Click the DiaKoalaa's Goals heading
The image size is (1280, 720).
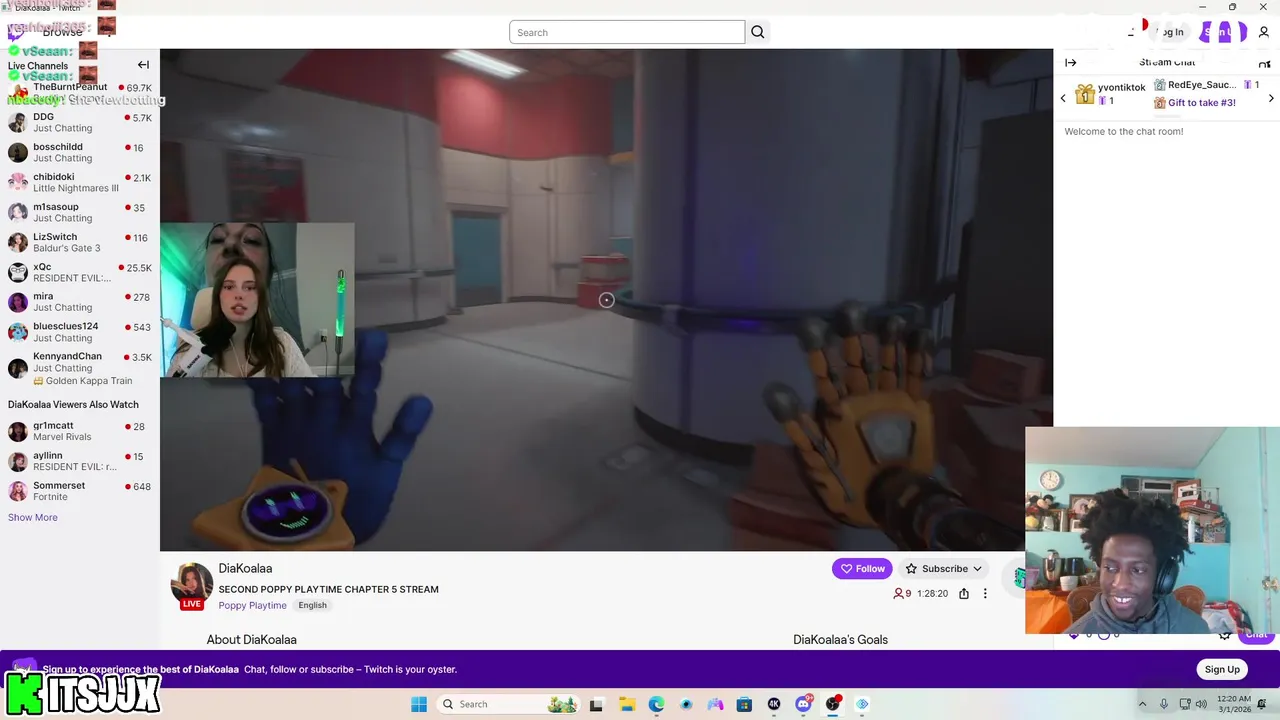[x=840, y=640]
